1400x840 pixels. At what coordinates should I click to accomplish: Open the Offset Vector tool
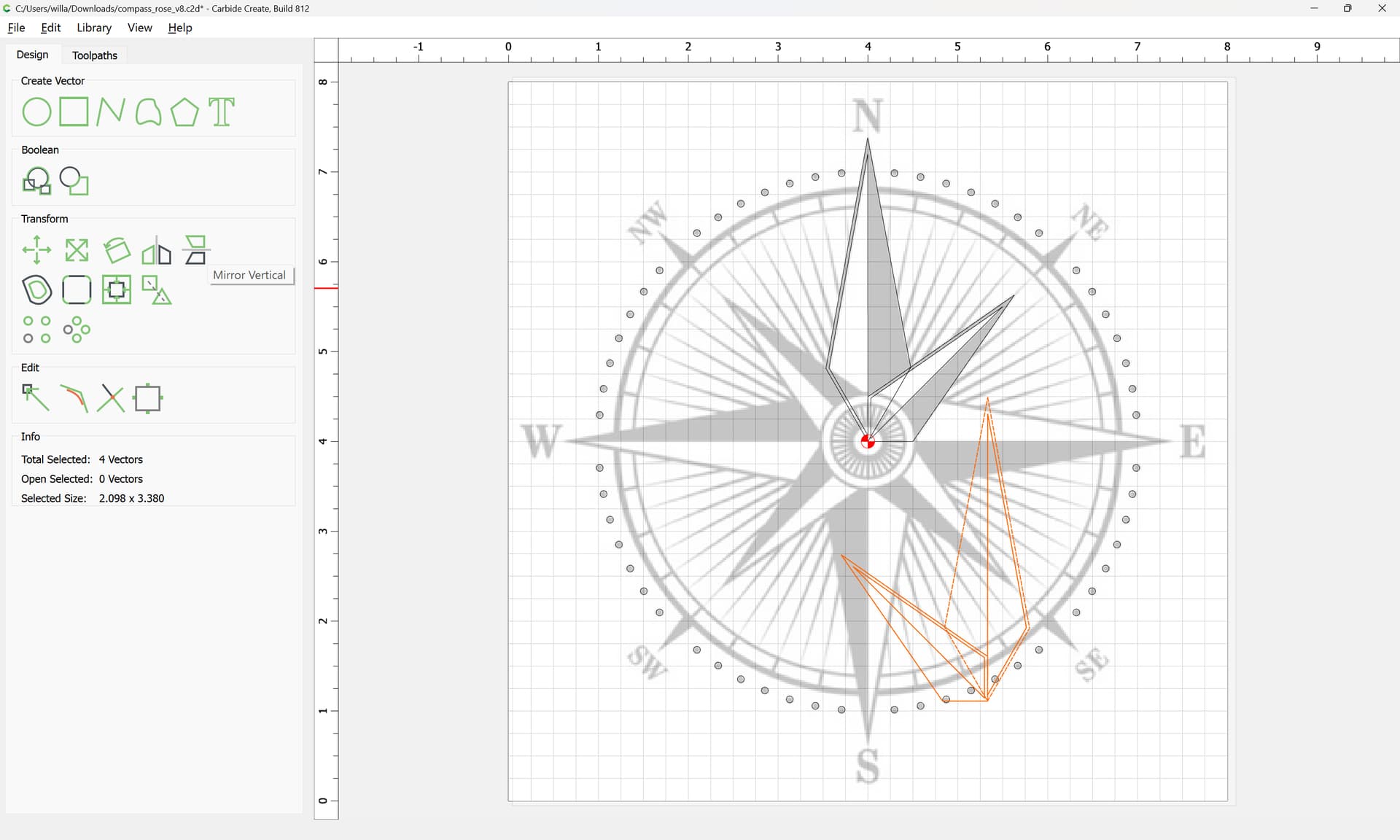(x=36, y=289)
